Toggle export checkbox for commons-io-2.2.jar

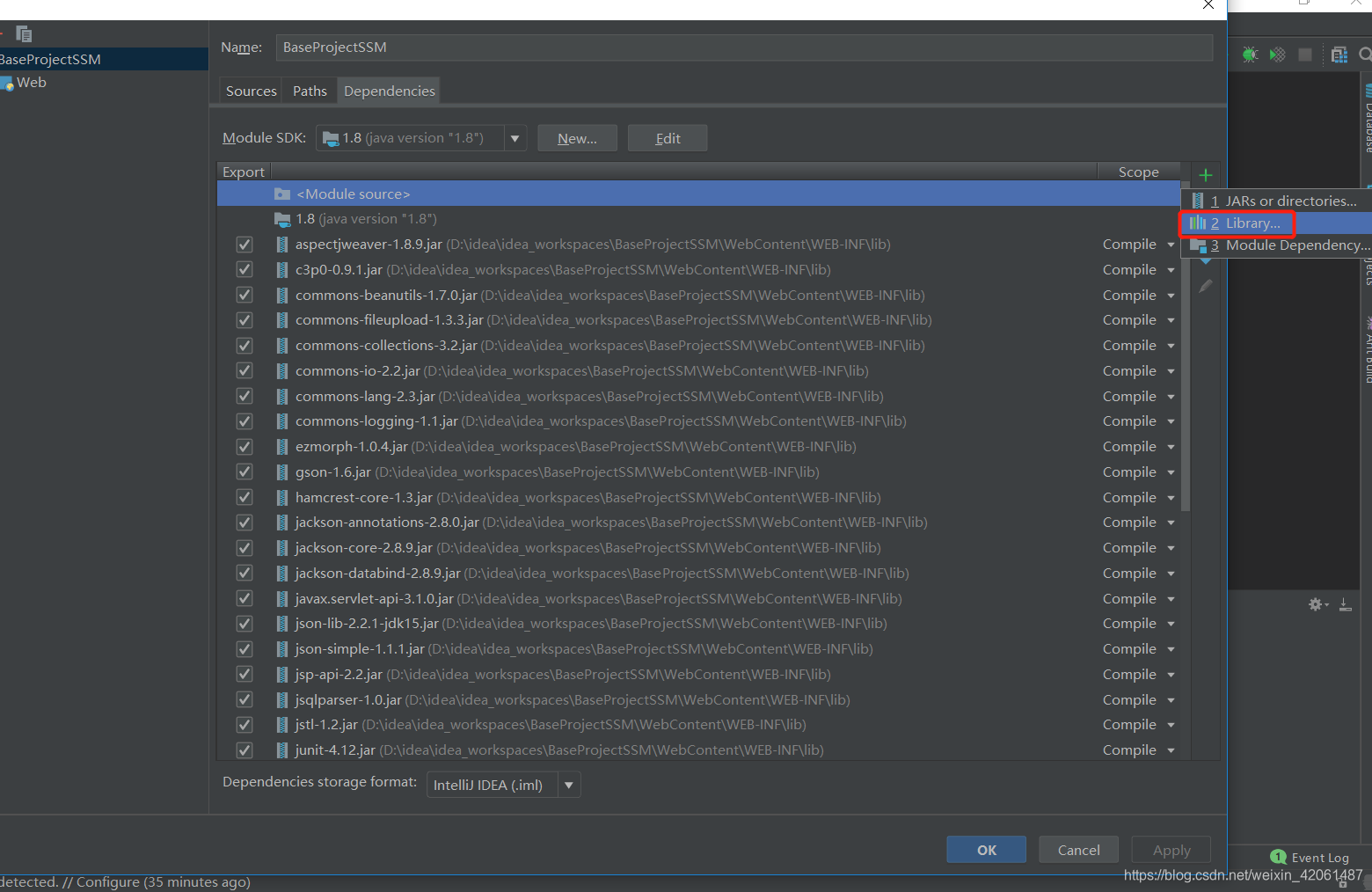coord(244,371)
